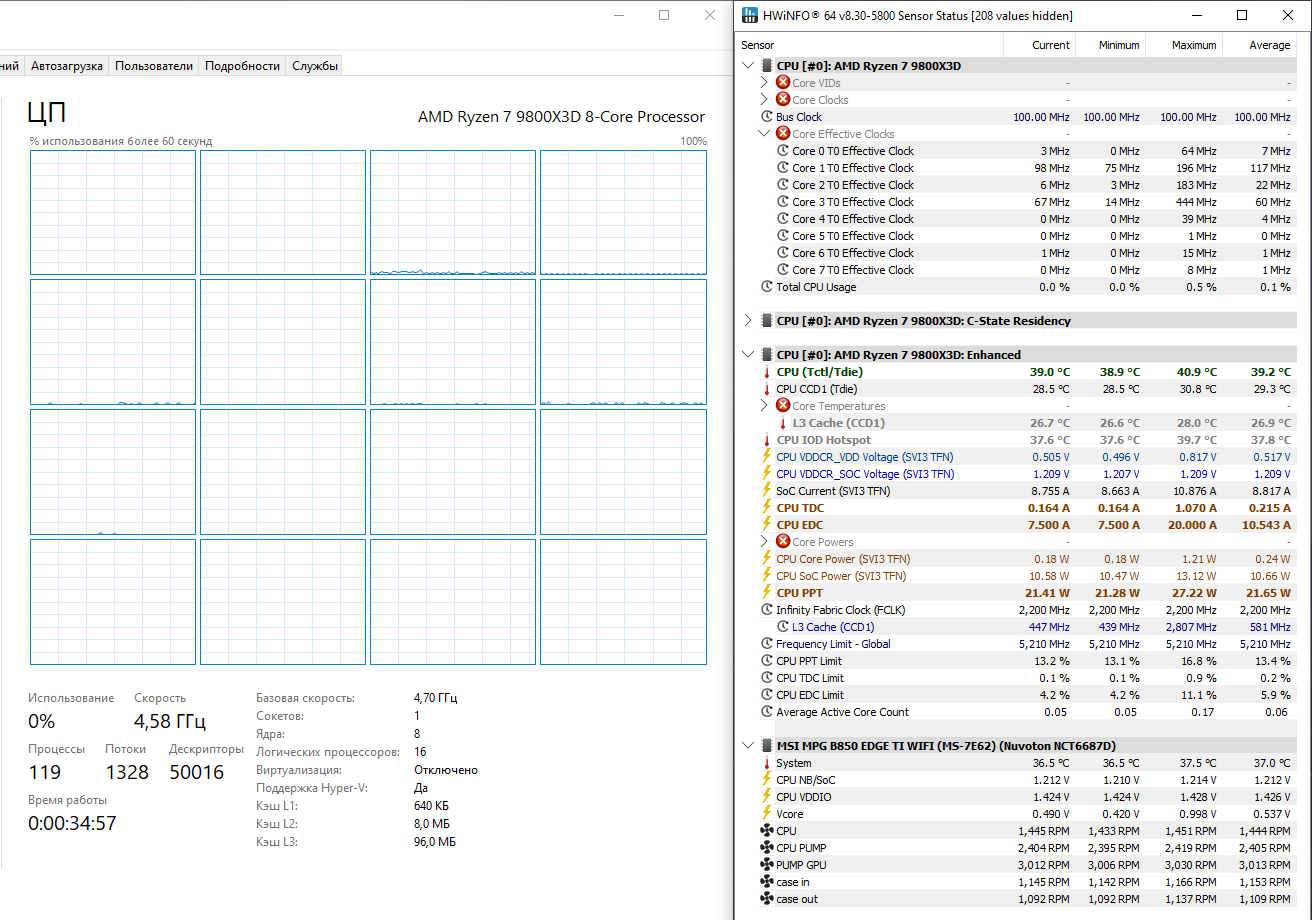Click the Average column header
This screenshot has height=920, width=1312.
pos(1258,45)
